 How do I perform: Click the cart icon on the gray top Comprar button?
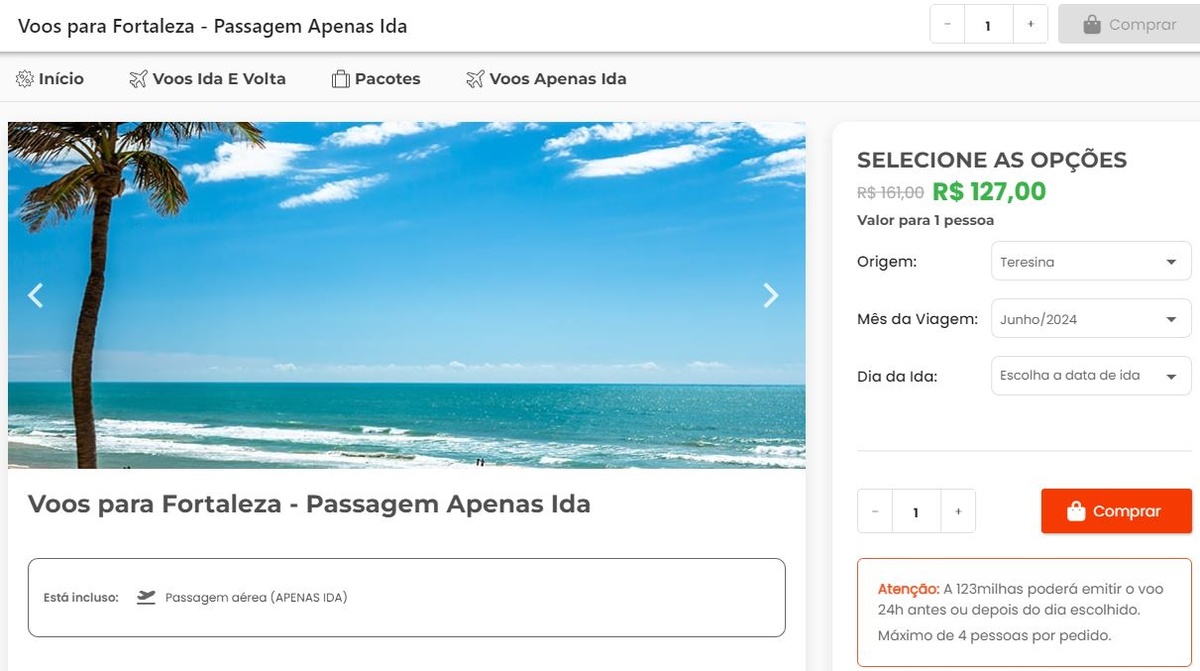[x=1093, y=23]
